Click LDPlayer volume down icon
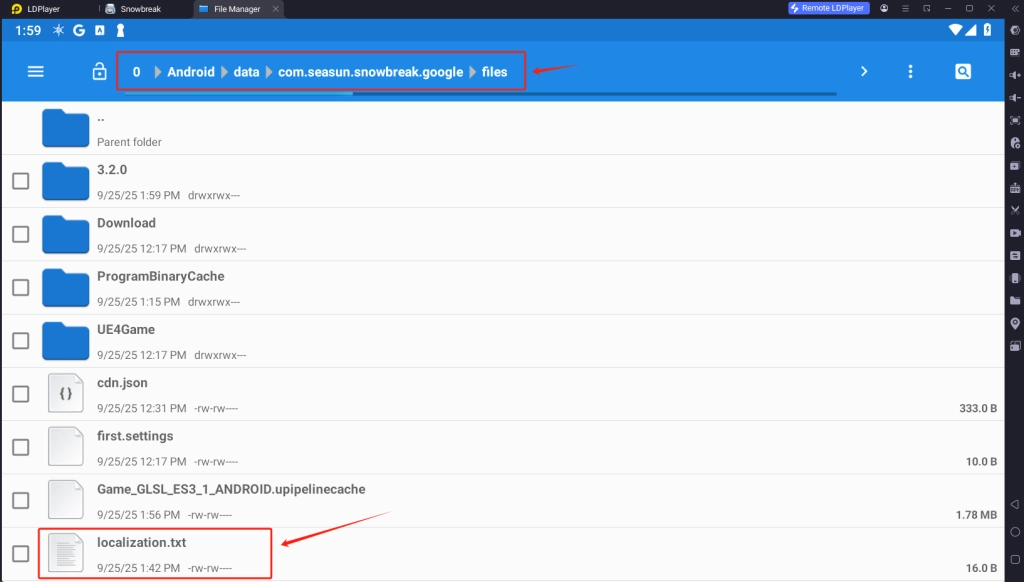This screenshot has width=1024, height=582. 1014,97
